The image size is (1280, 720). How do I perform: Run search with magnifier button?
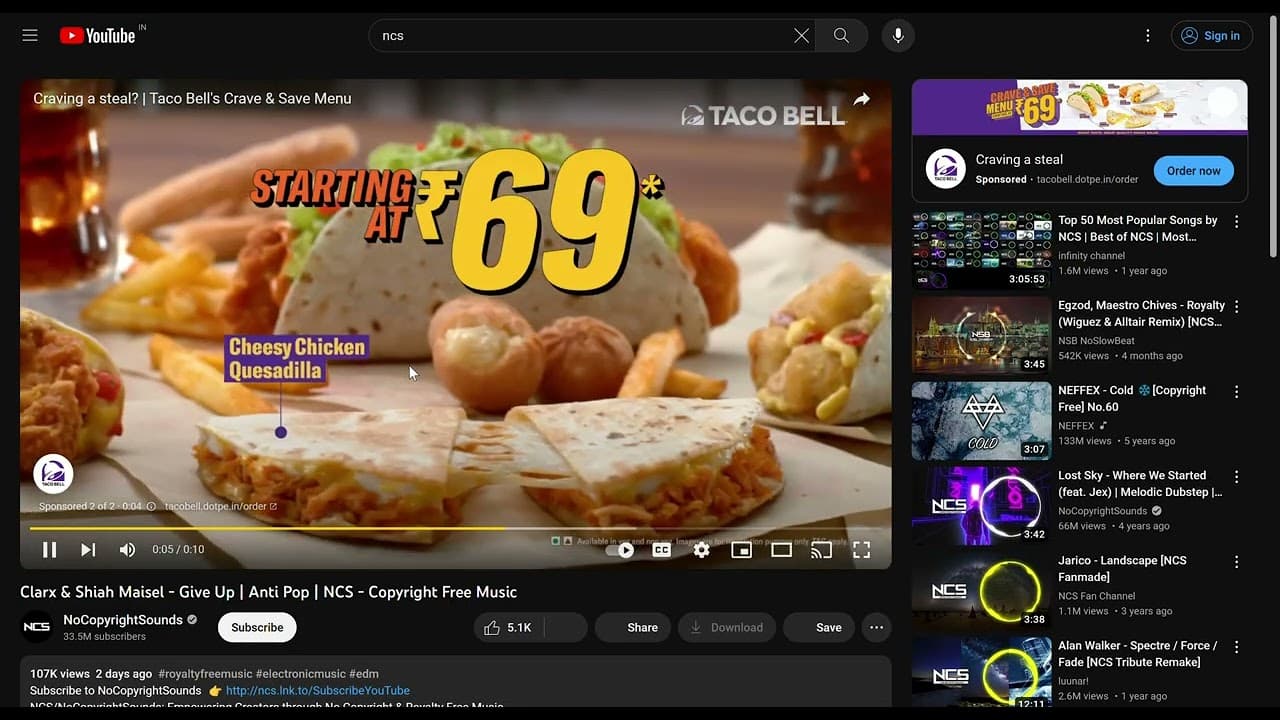pos(841,35)
